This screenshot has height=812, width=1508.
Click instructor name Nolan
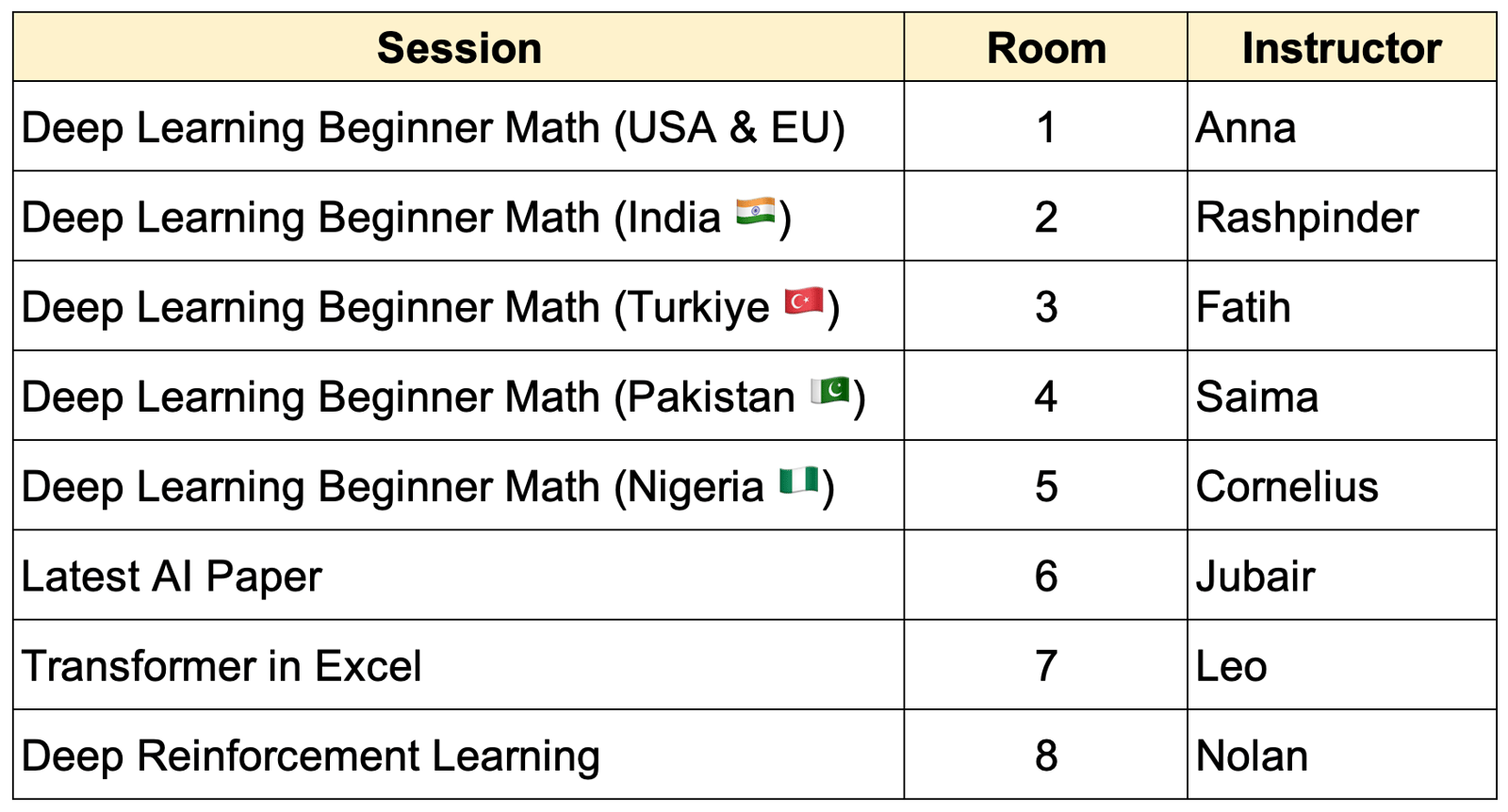(x=1252, y=755)
